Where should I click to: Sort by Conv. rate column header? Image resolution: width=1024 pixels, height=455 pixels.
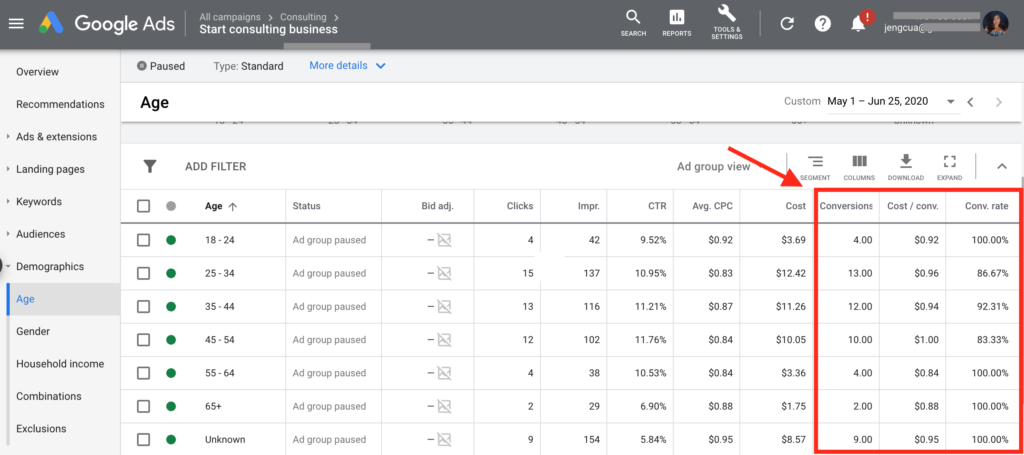click(987, 206)
